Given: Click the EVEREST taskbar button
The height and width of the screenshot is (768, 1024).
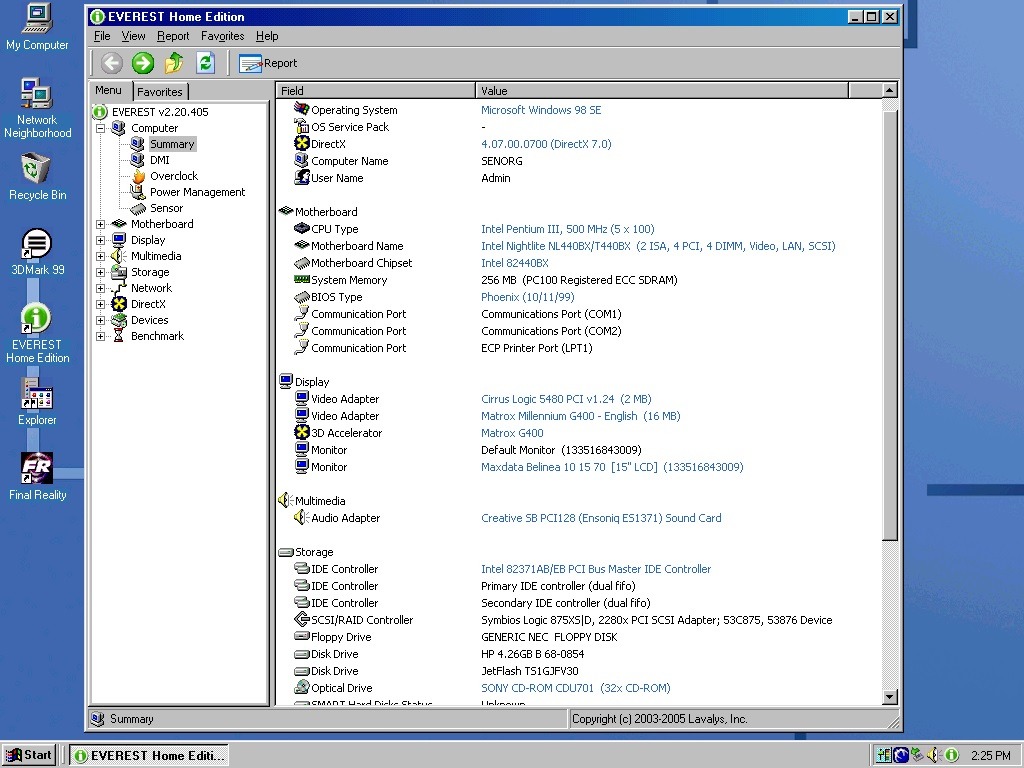Looking at the screenshot, I should [x=150, y=756].
